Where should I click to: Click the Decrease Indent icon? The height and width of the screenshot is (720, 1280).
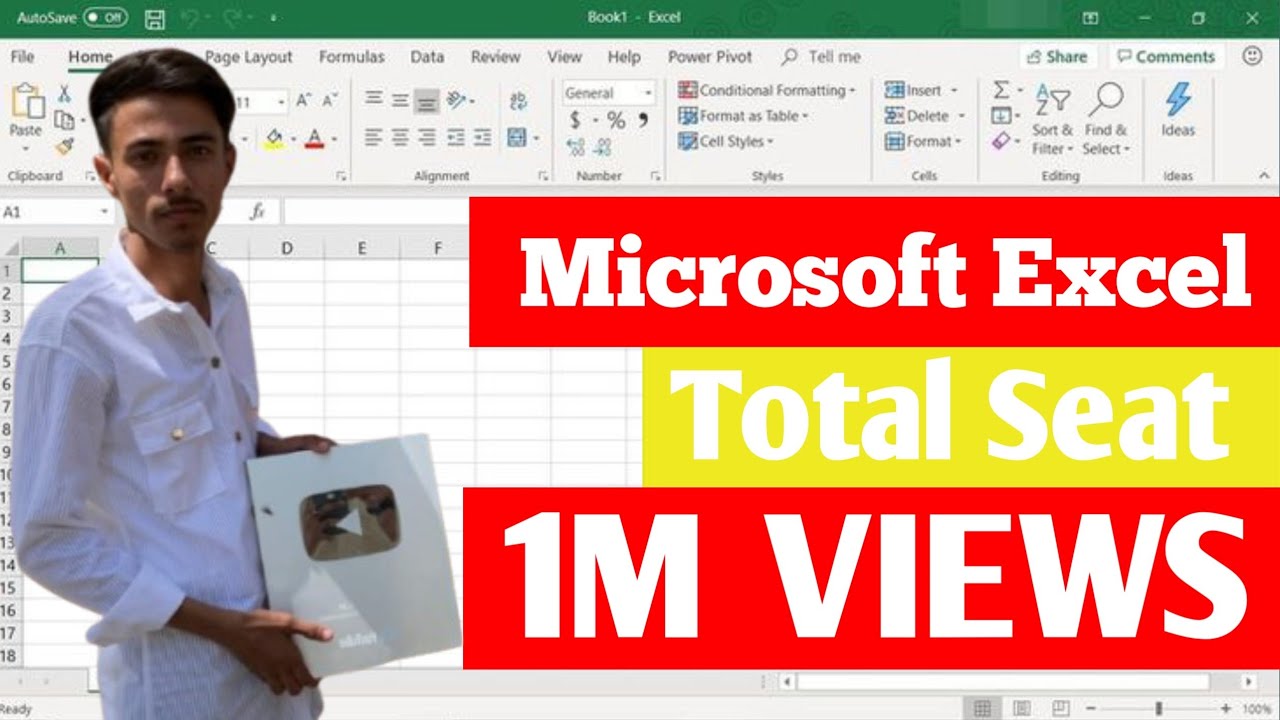(456, 138)
